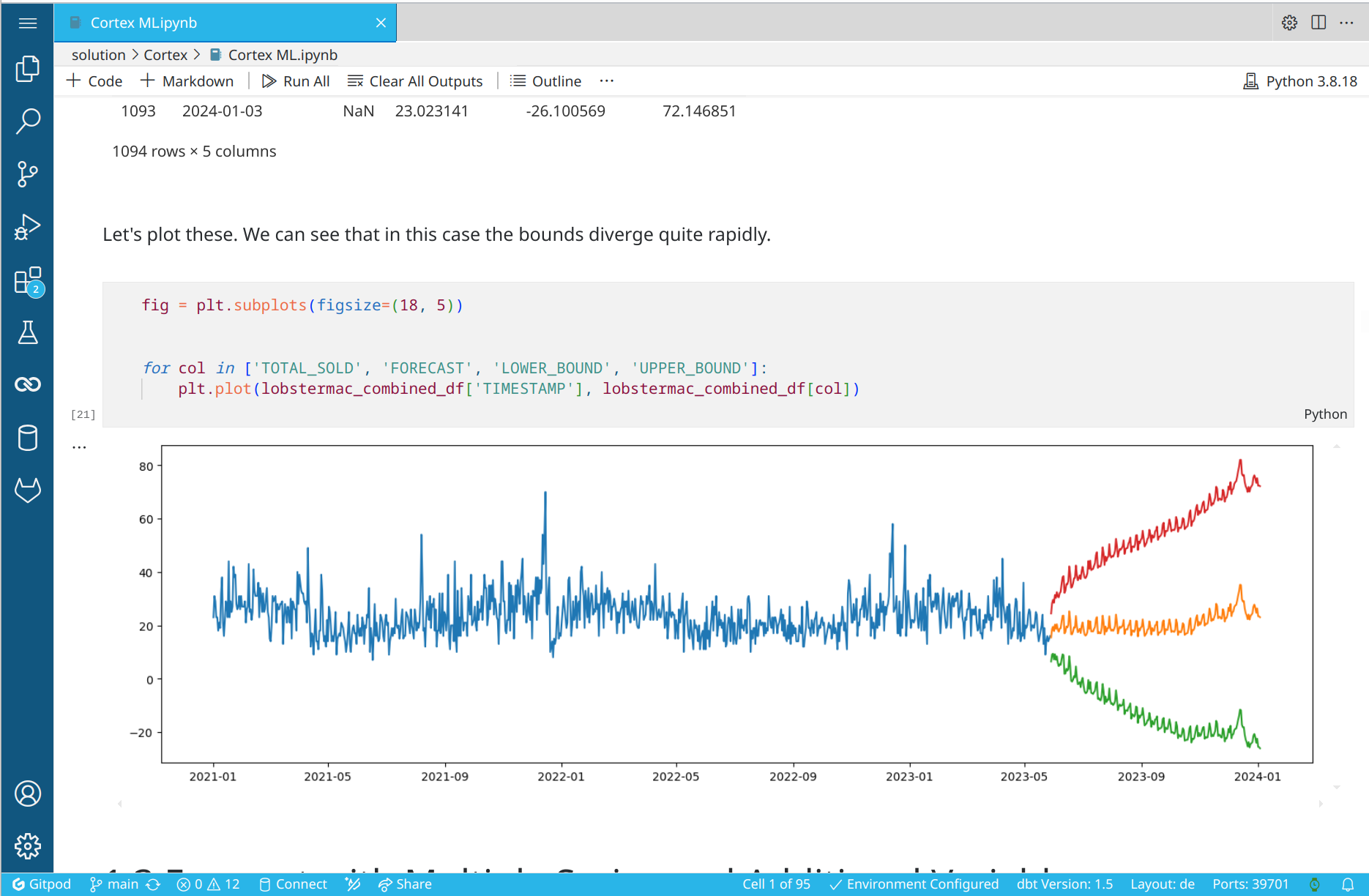Open the hamburger application menu
The image size is (1369, 896).
27,23
